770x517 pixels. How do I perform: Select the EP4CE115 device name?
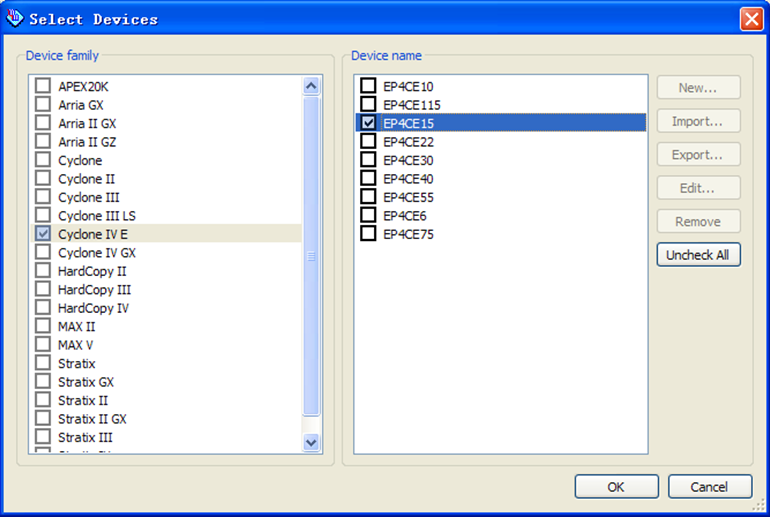pos(412,105)
